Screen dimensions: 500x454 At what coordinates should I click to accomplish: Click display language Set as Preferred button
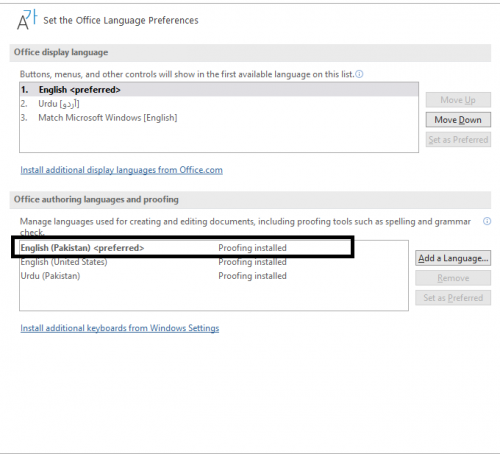pyautogui.click(x=458, y=140)
